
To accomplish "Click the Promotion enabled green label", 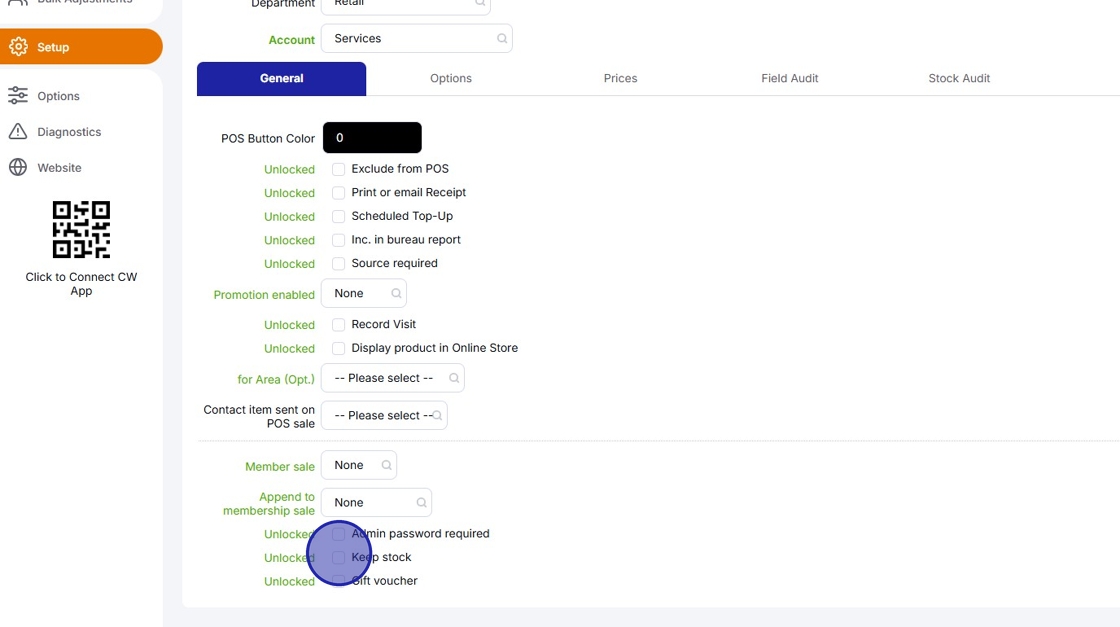I will (264, 295).
